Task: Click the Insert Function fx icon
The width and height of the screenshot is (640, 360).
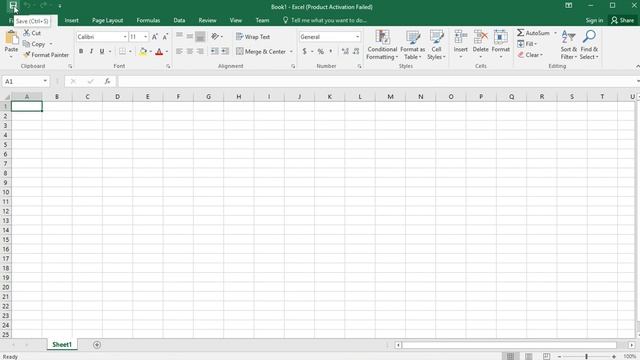Action: tap(107, 81)
